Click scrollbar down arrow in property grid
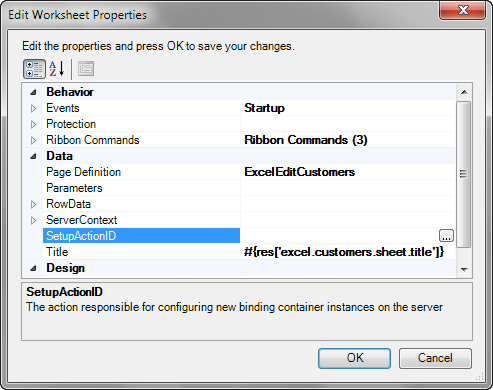 (464, 269)
